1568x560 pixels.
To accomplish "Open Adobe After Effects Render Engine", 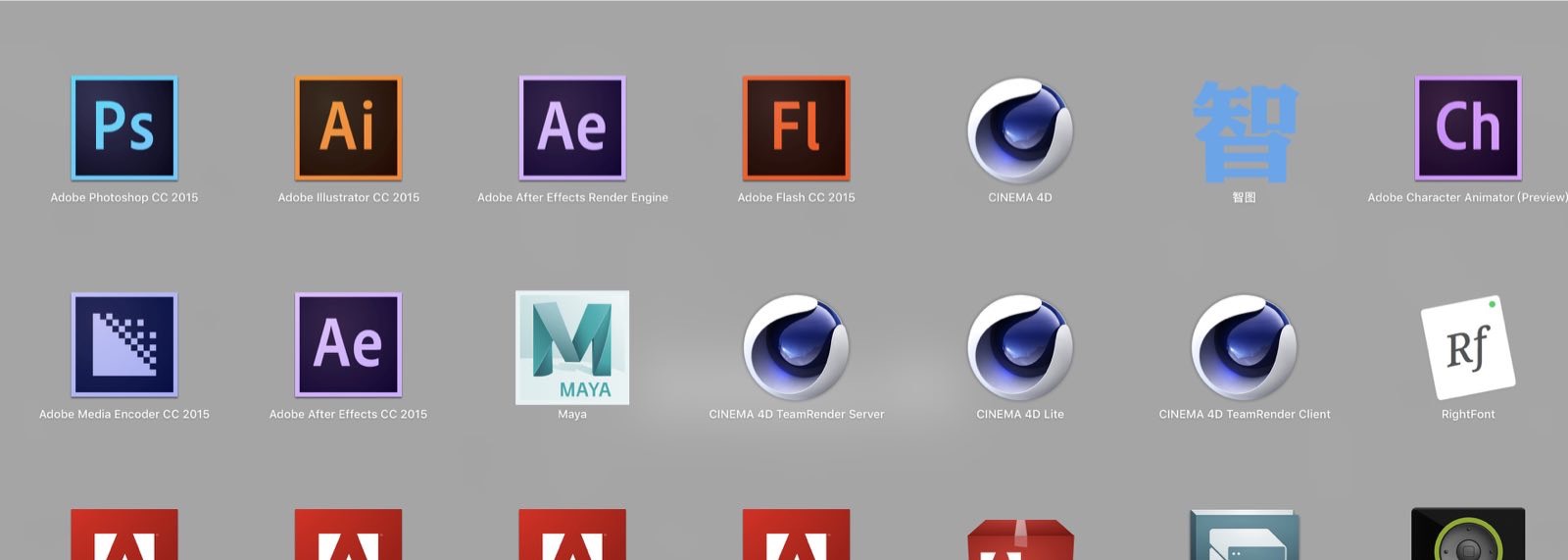I will 572,128.
